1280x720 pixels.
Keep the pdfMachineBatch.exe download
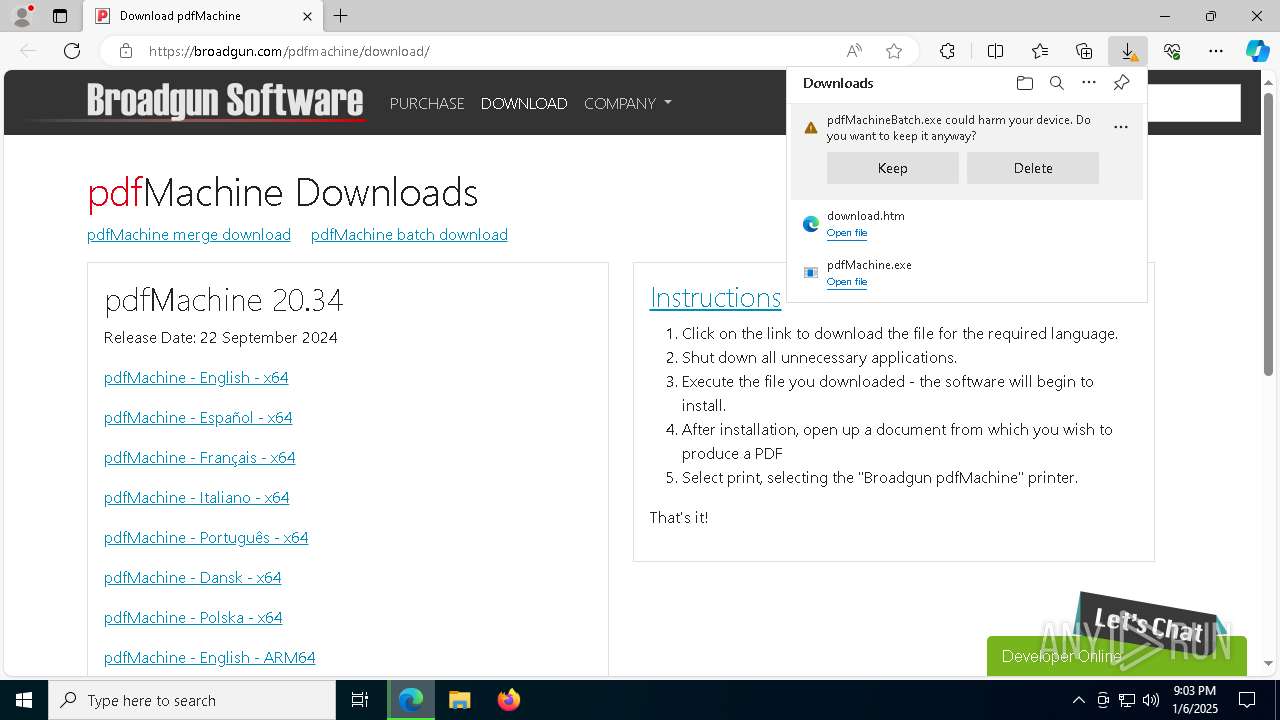(x=892, y=168)
